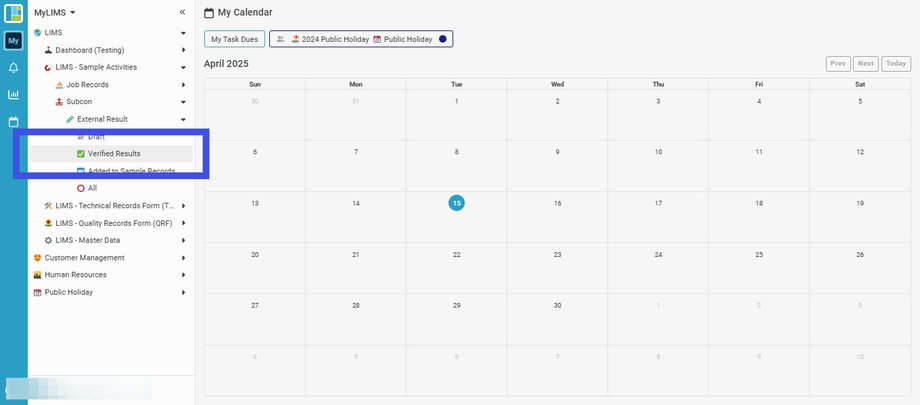This screenshot has height=405, width=920.
Task: Select April 30 in the calendar
Action: point(557,305)
